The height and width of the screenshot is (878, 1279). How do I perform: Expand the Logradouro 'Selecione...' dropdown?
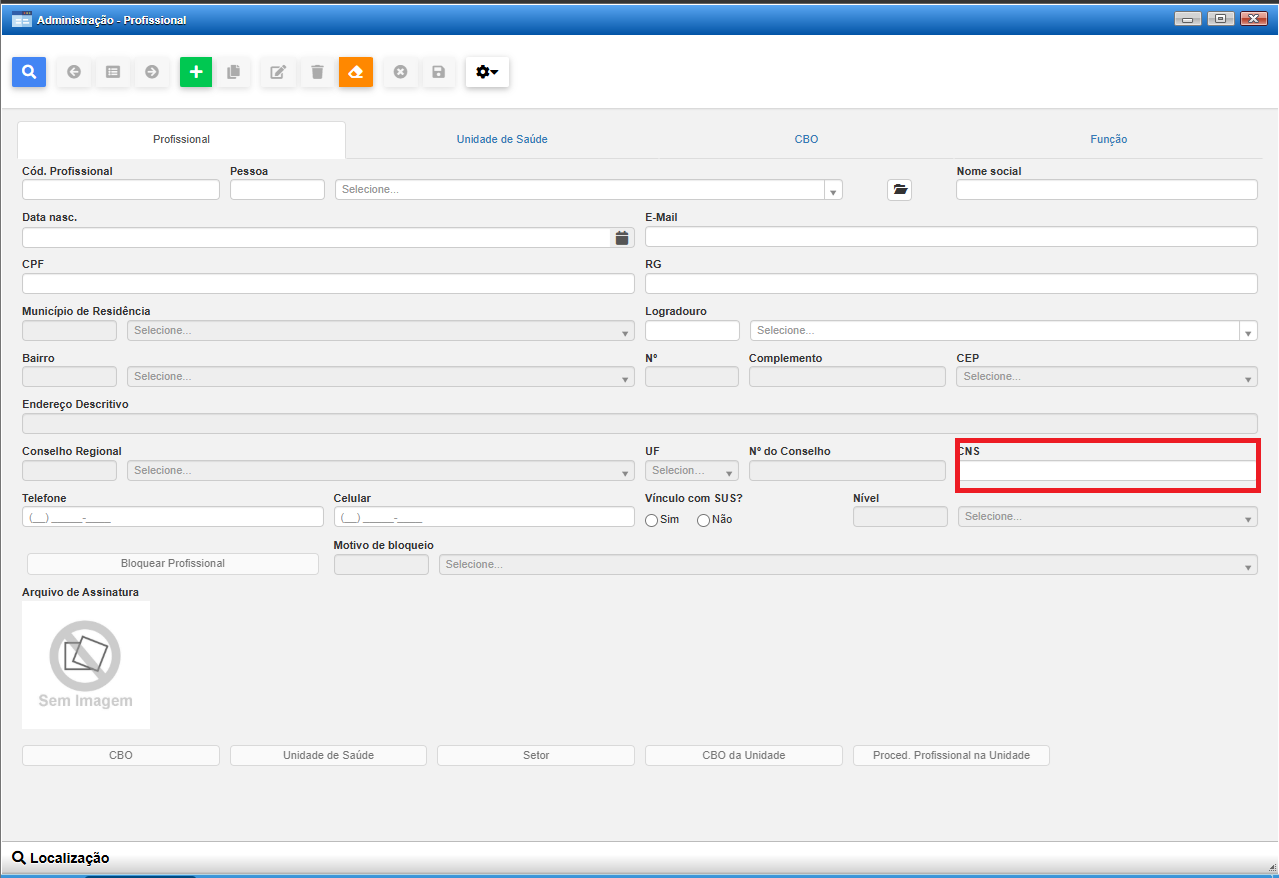(x=1003, y=331)
